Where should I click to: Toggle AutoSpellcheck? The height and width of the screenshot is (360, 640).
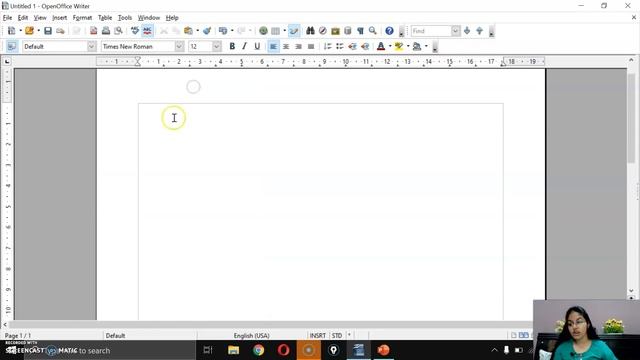(x=147, y=31)
